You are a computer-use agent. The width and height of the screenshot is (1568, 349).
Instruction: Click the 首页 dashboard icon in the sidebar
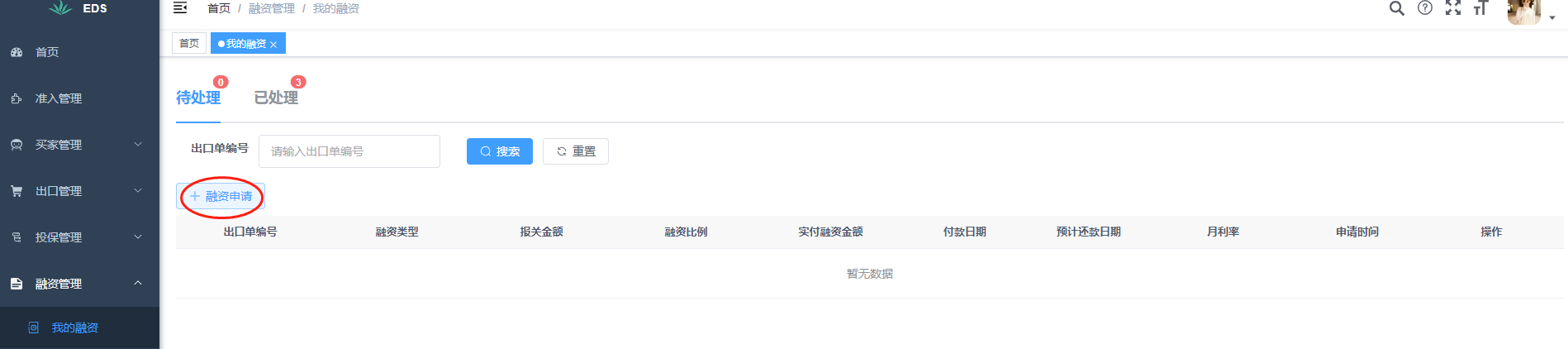[17, 52]
